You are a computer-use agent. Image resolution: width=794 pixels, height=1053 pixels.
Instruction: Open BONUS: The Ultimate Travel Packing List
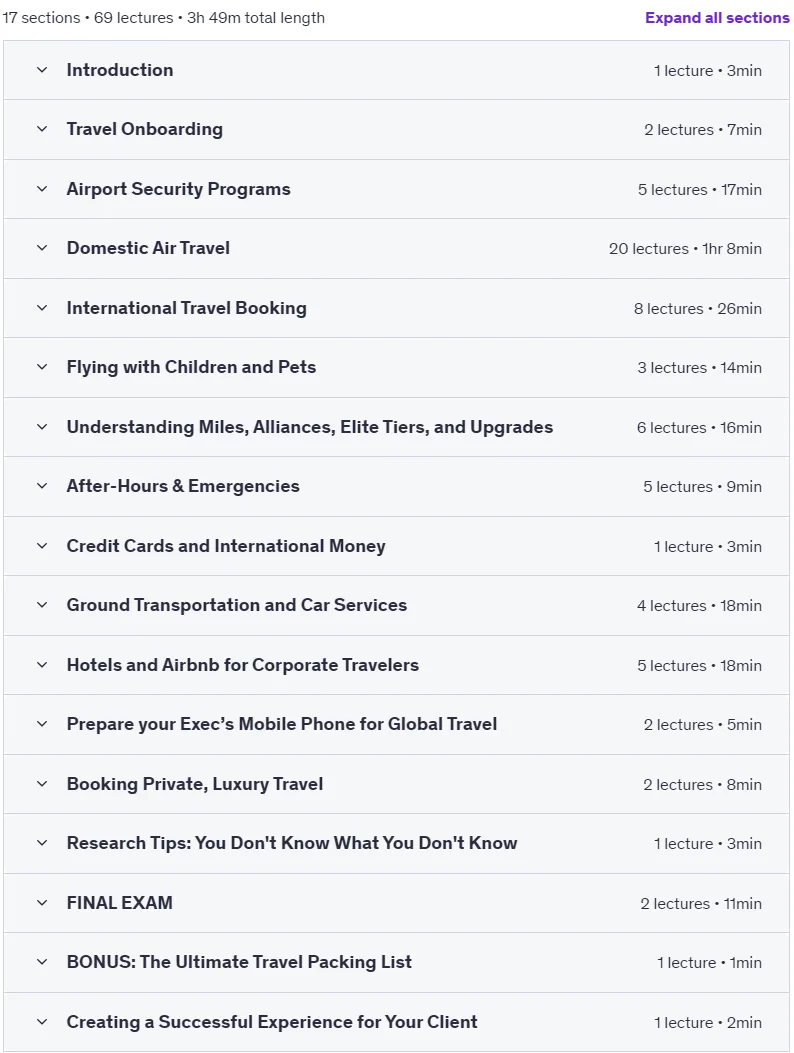click(239, 962)
